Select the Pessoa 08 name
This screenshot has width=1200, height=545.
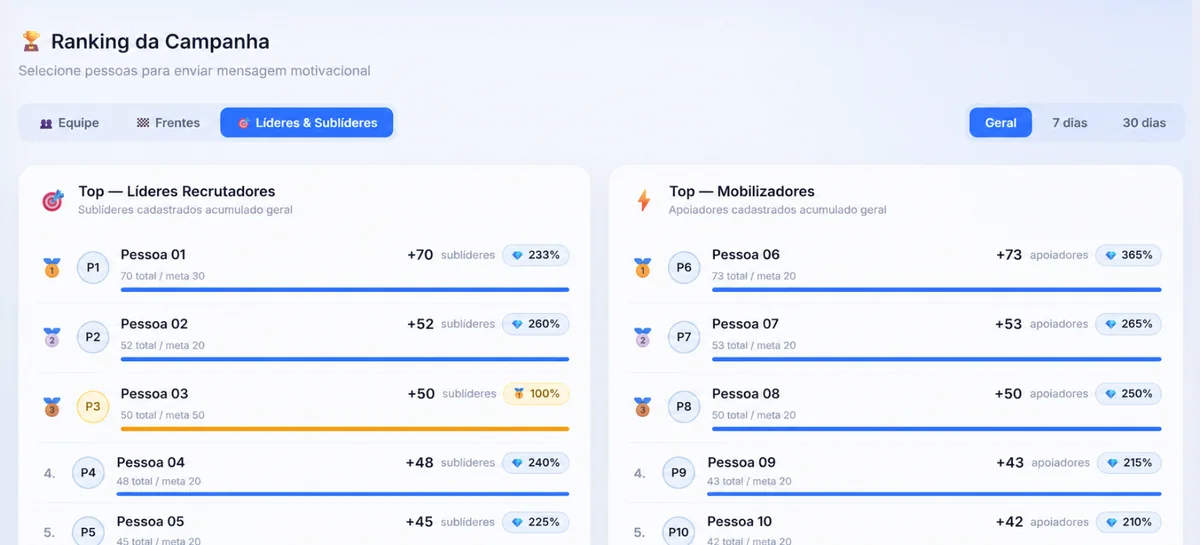(x=746, y=394)
